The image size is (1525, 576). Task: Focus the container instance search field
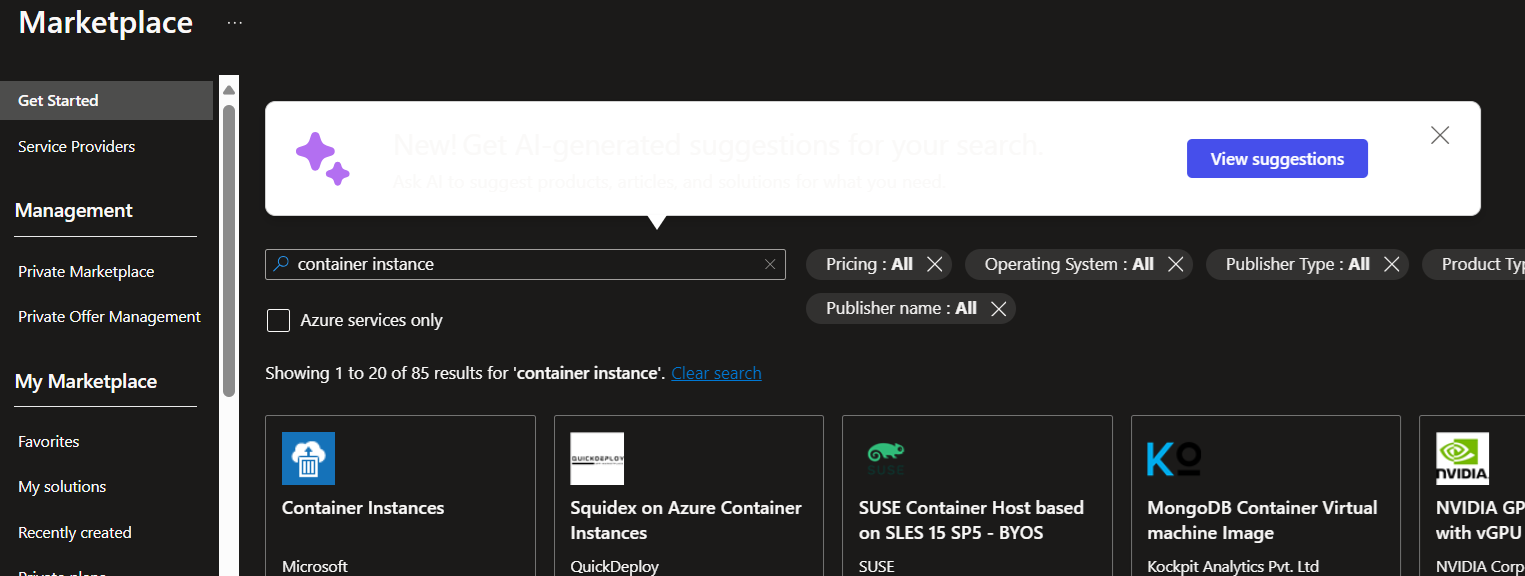[525, 265]
